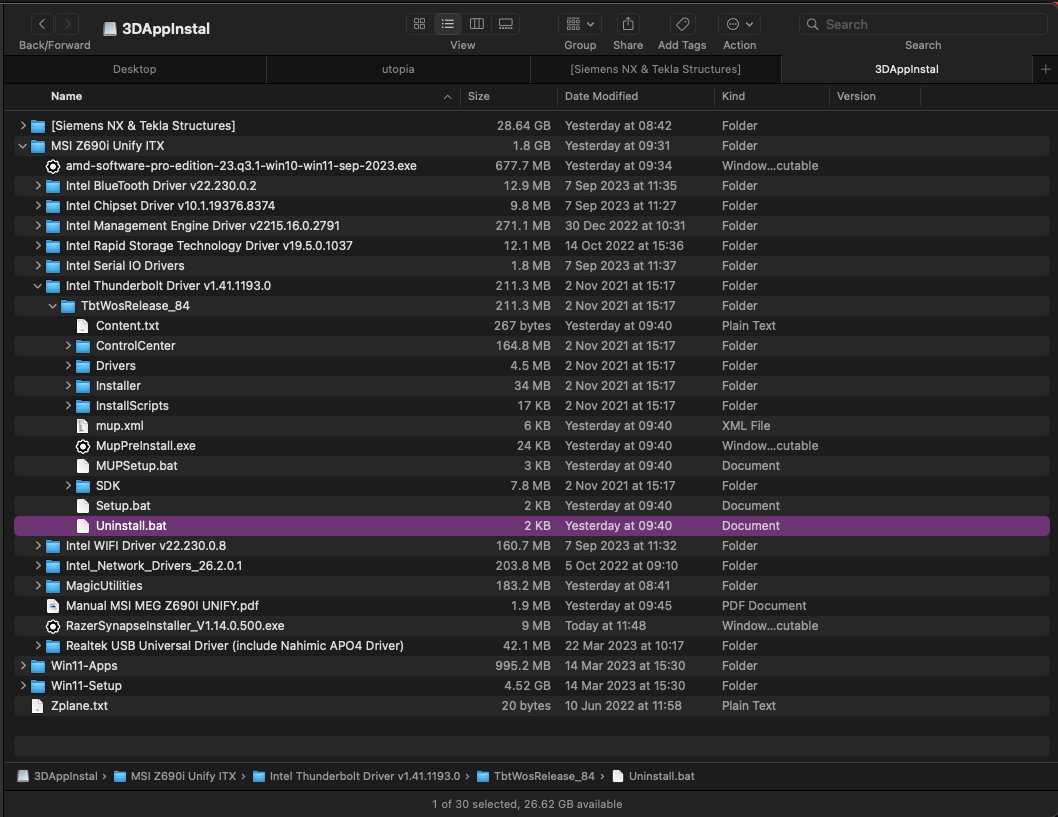Viewport: 1058px width, 817px height.
Task: Switch to icon view in the toolbar
Action: (x=419, y=23)
